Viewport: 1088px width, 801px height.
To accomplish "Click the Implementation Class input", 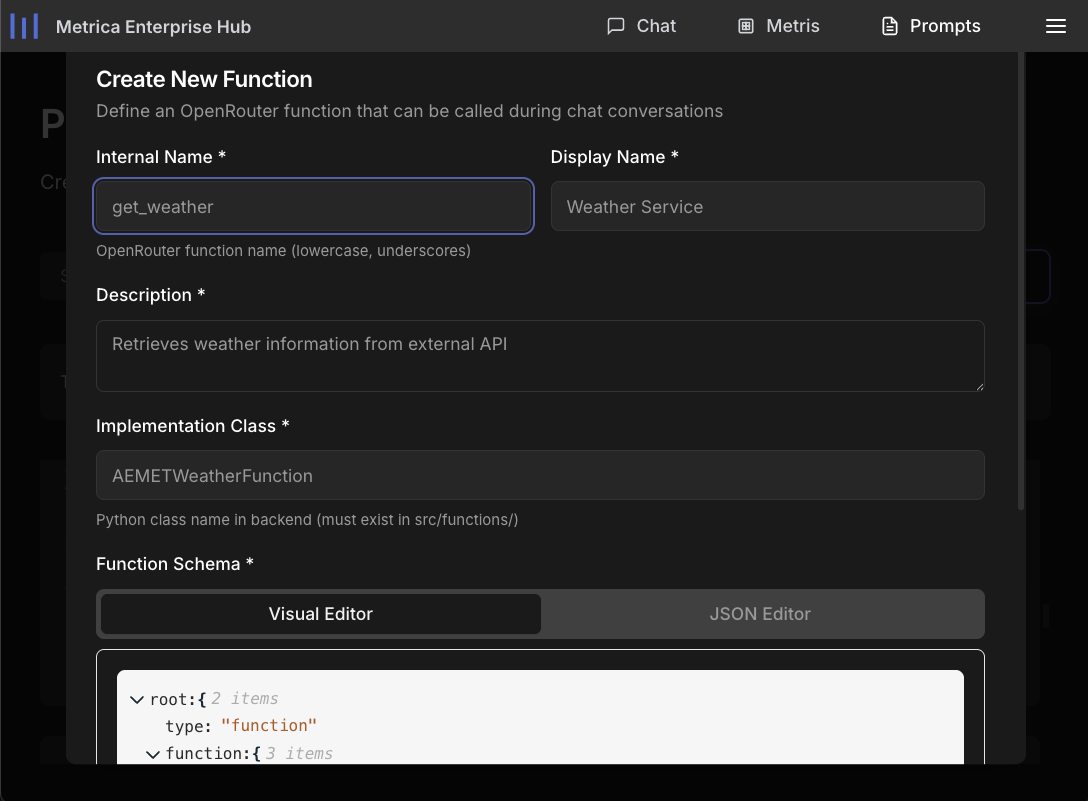I will coord(540,476).
